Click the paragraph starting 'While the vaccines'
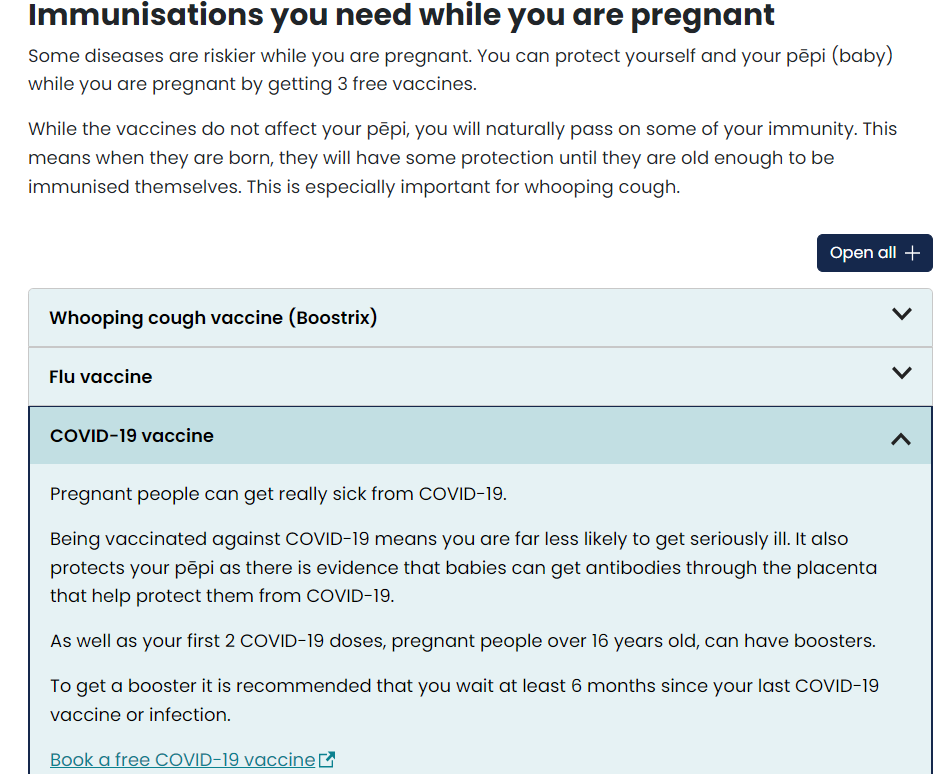This screenshot has width=951, height=774. pos(460,158)
